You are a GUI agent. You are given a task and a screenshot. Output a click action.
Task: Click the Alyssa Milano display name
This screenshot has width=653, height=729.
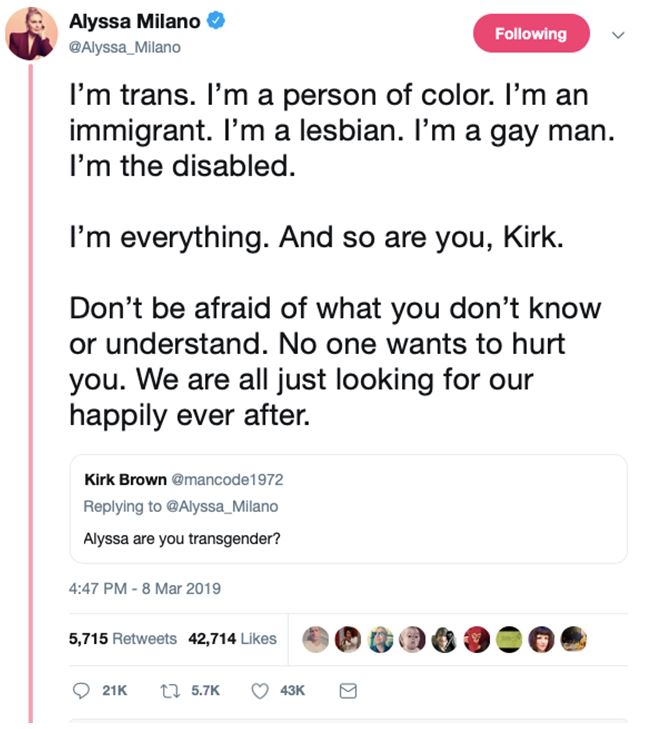[134, 22]
